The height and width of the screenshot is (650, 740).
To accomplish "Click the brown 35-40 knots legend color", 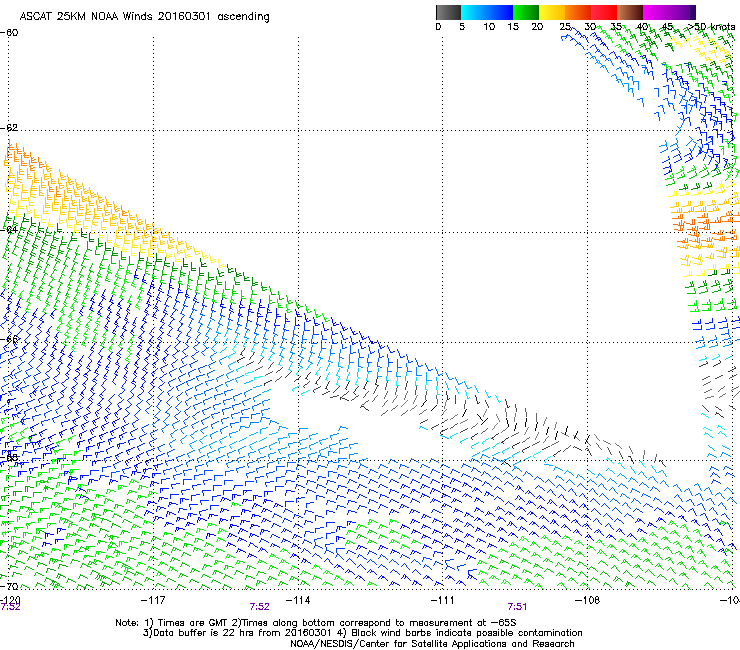I will tap(630, 12).
